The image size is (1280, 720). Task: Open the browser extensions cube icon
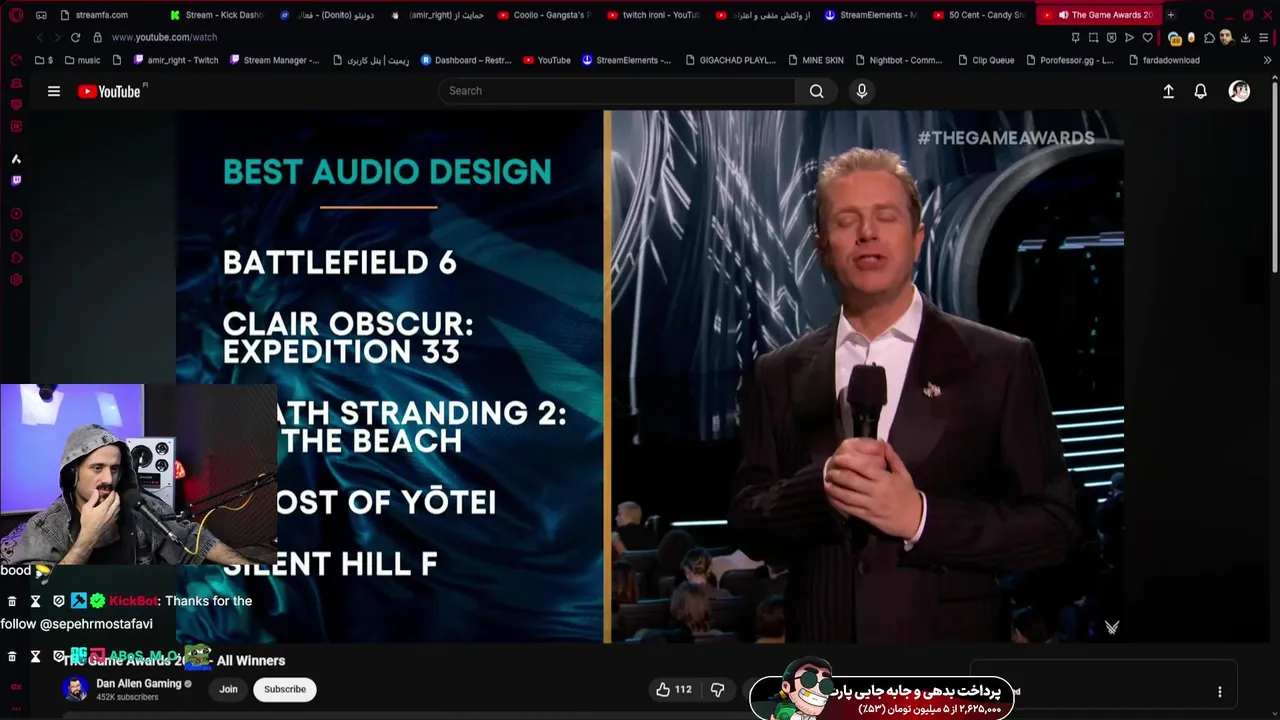[1209, 37]
